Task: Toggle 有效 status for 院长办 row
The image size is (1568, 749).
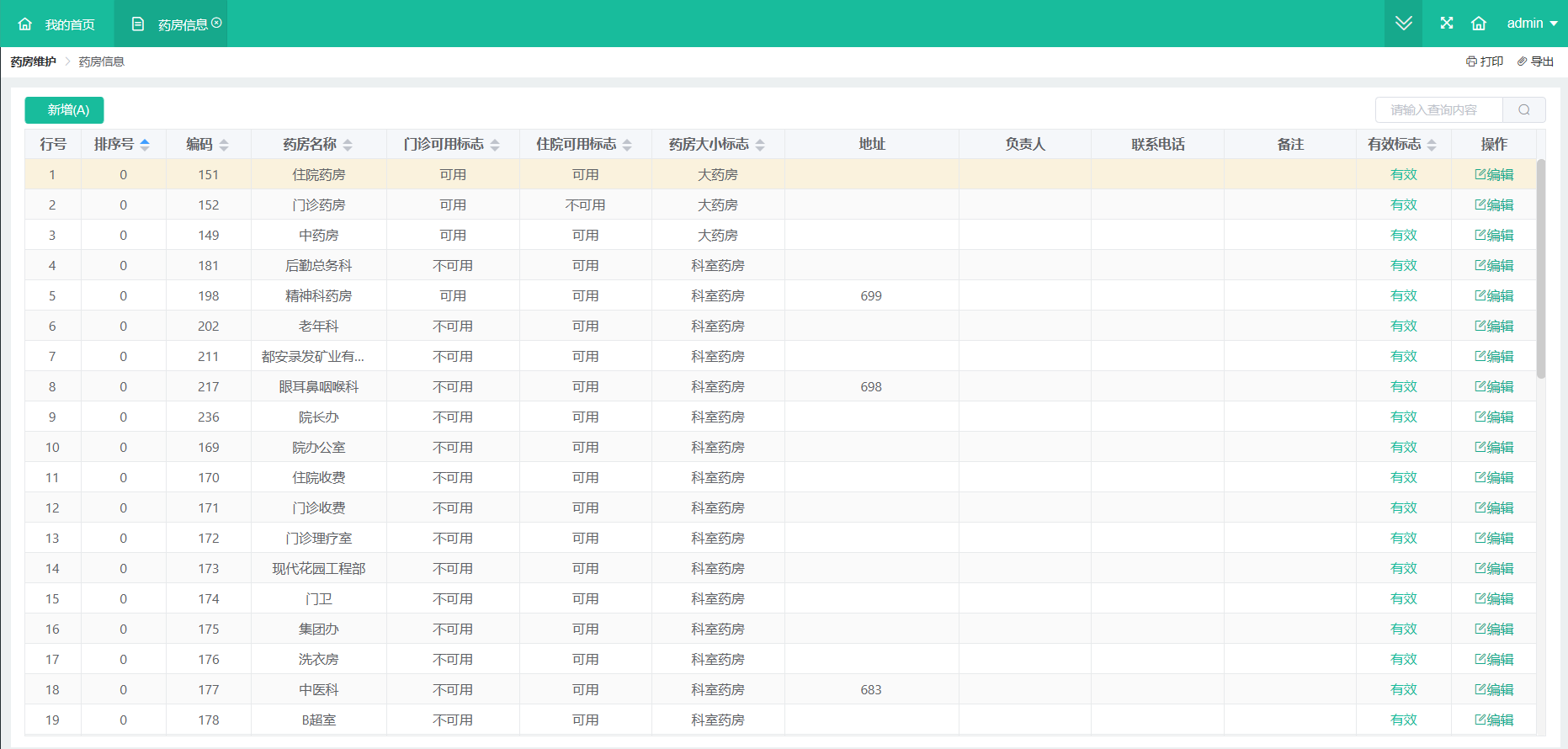Action: (1404, 417)
